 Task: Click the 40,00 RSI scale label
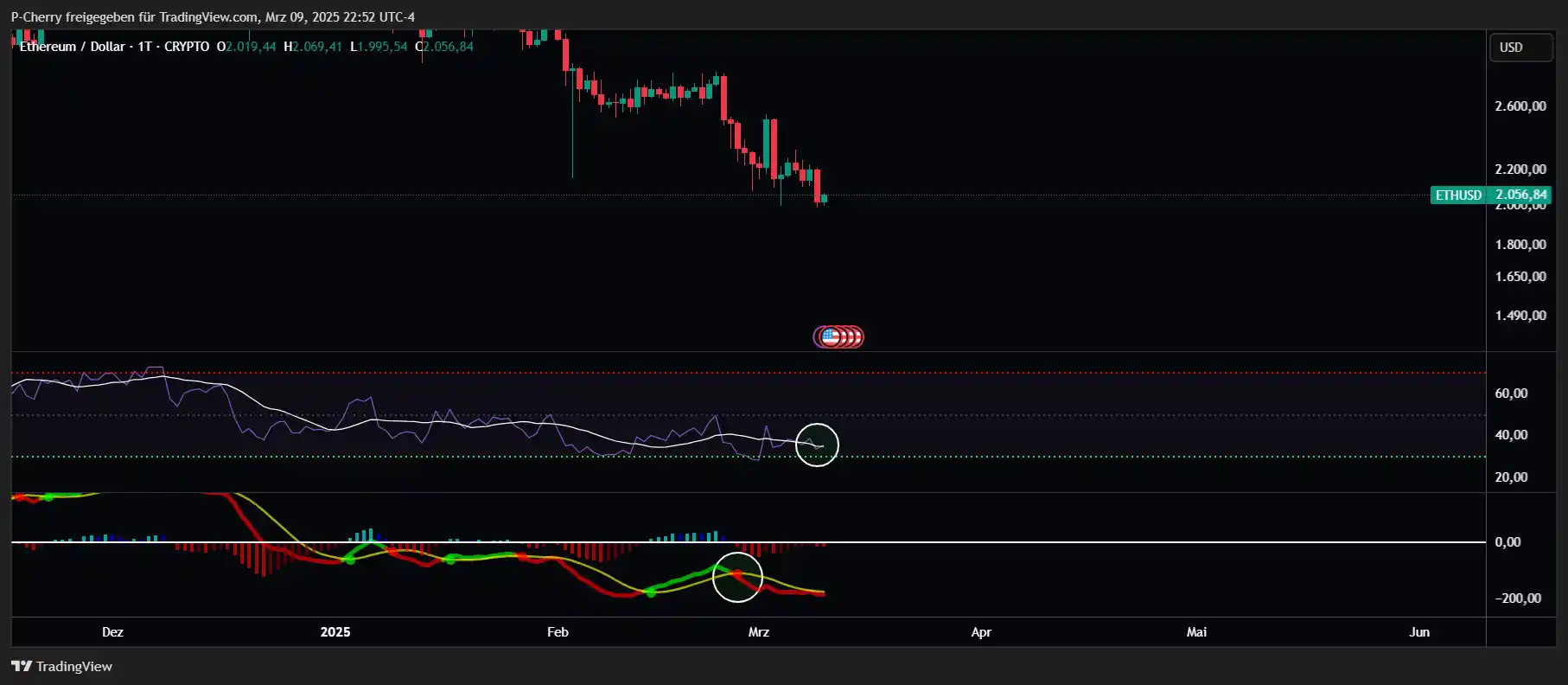1511,435
